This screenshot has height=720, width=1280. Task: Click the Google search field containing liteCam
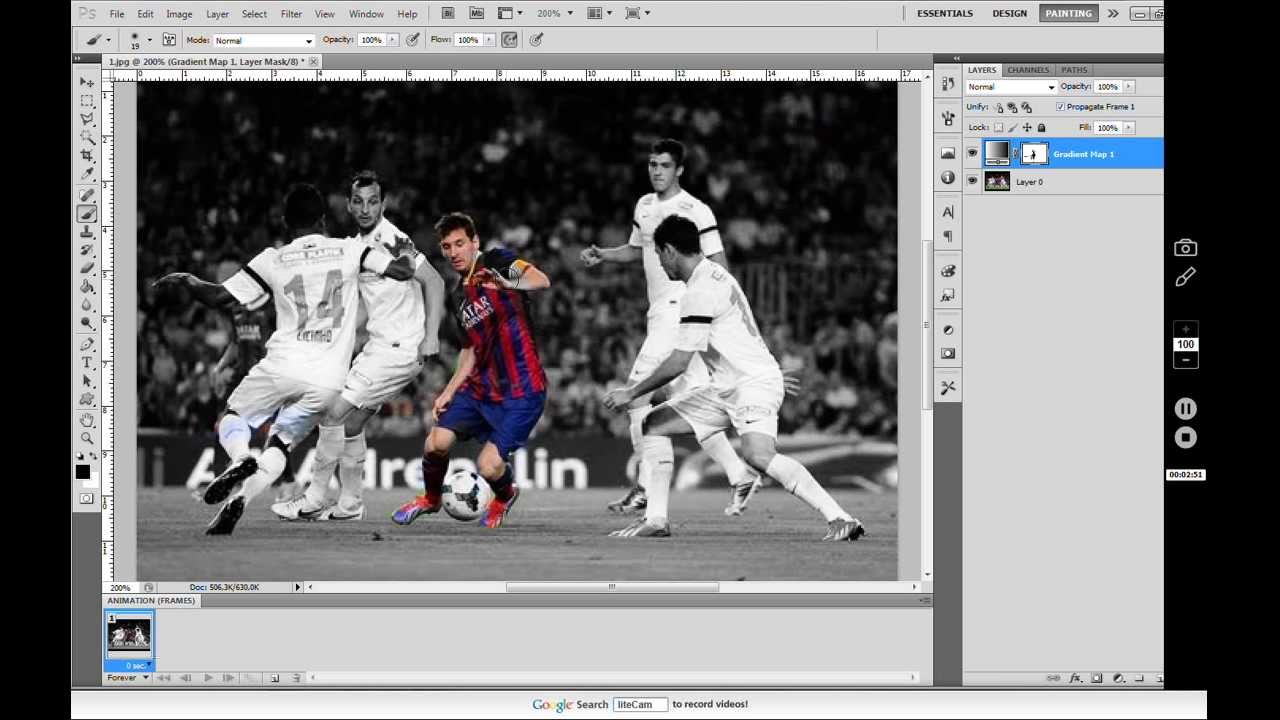coord(639,704)
